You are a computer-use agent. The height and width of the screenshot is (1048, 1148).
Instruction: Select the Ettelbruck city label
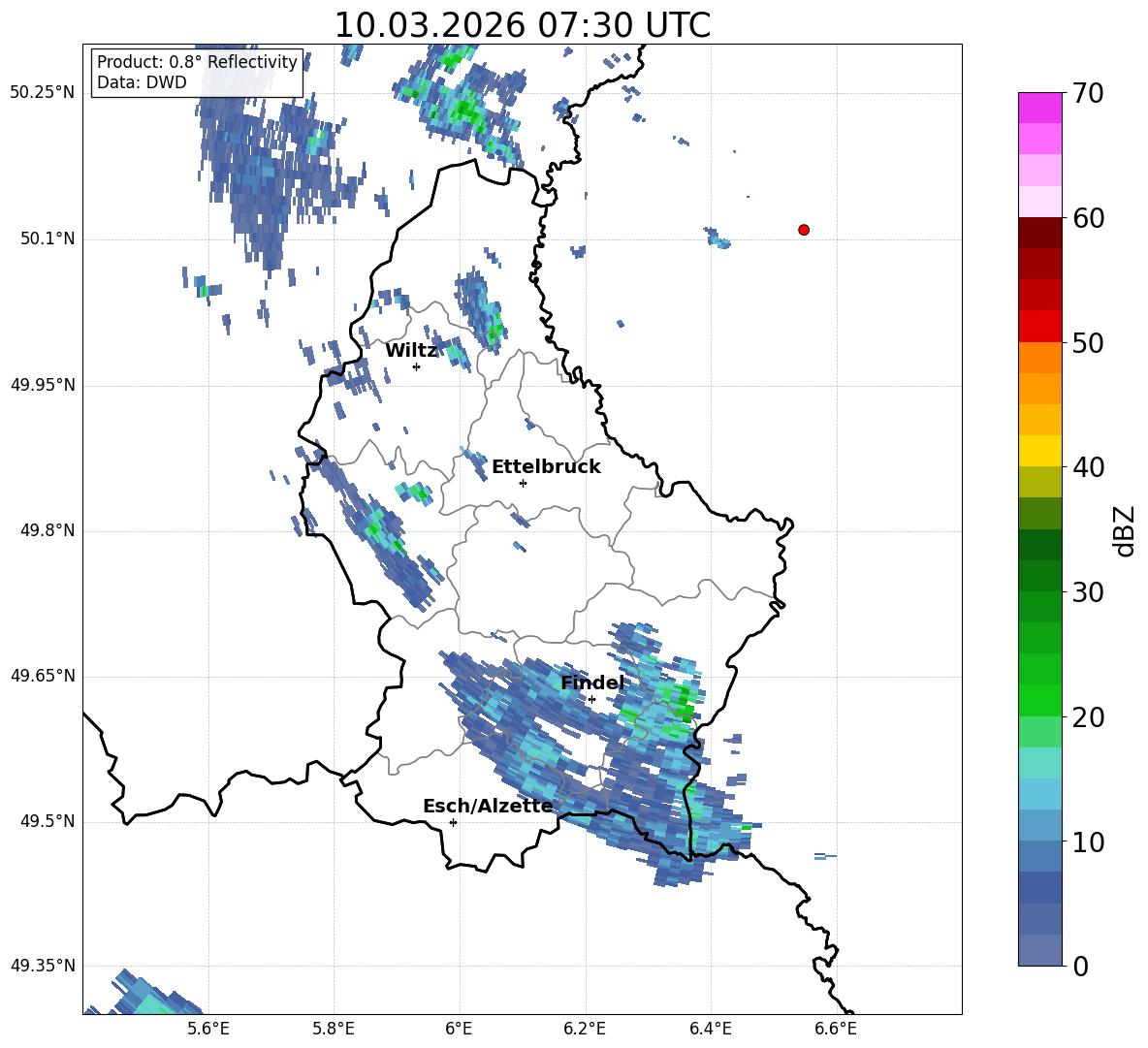[546, 467]
